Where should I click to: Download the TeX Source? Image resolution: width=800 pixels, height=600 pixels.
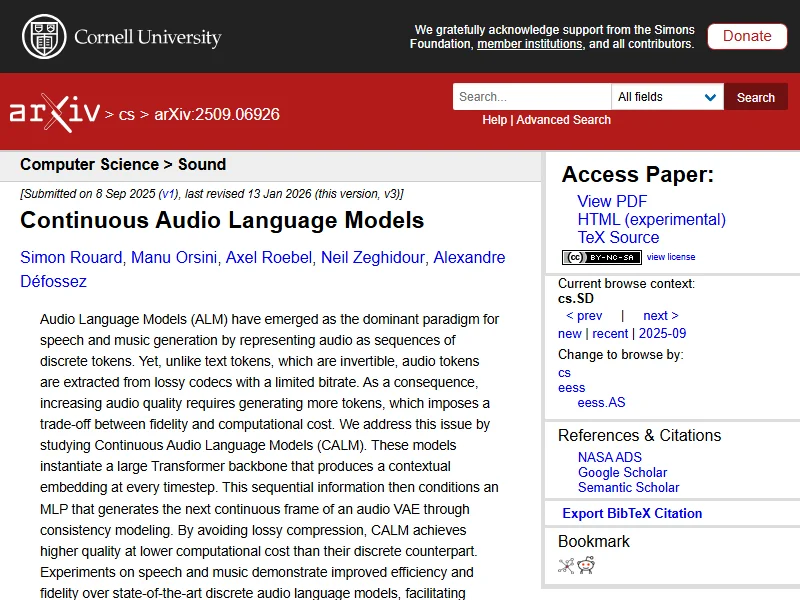(618, 238)
